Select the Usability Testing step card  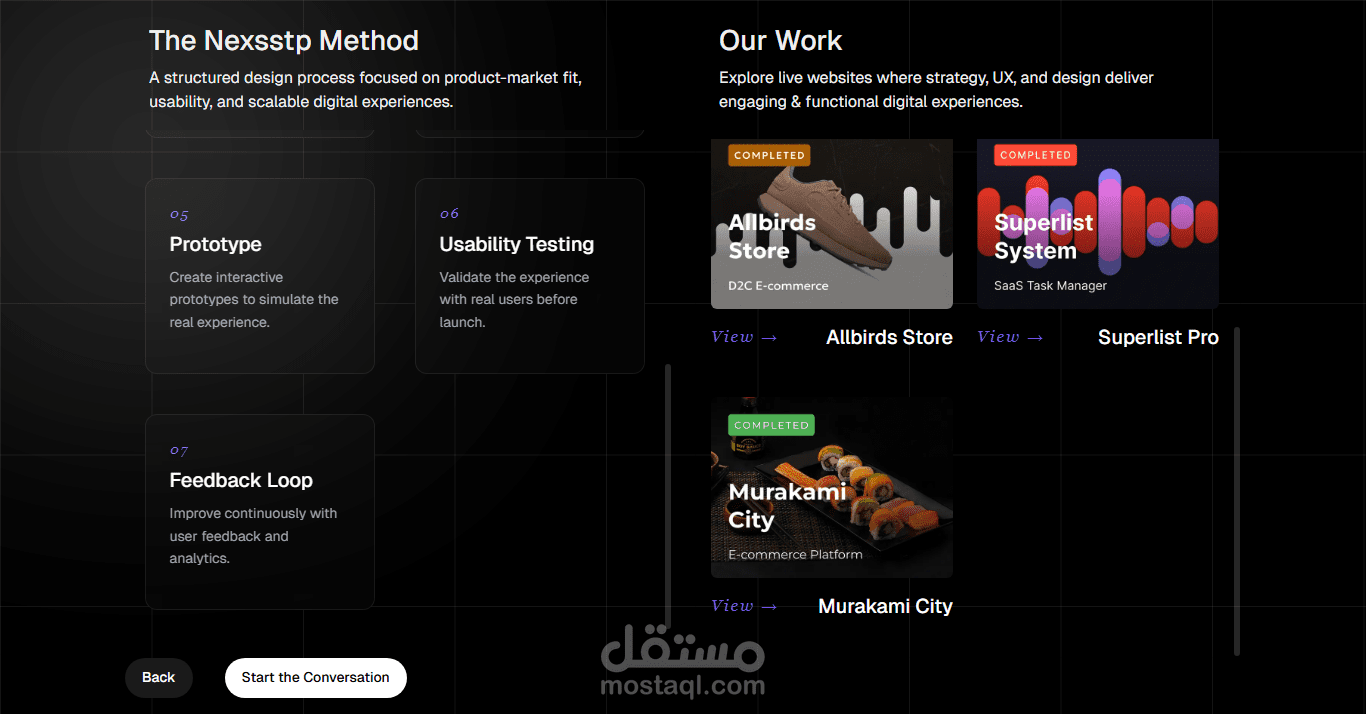click(x=530, y=276)
